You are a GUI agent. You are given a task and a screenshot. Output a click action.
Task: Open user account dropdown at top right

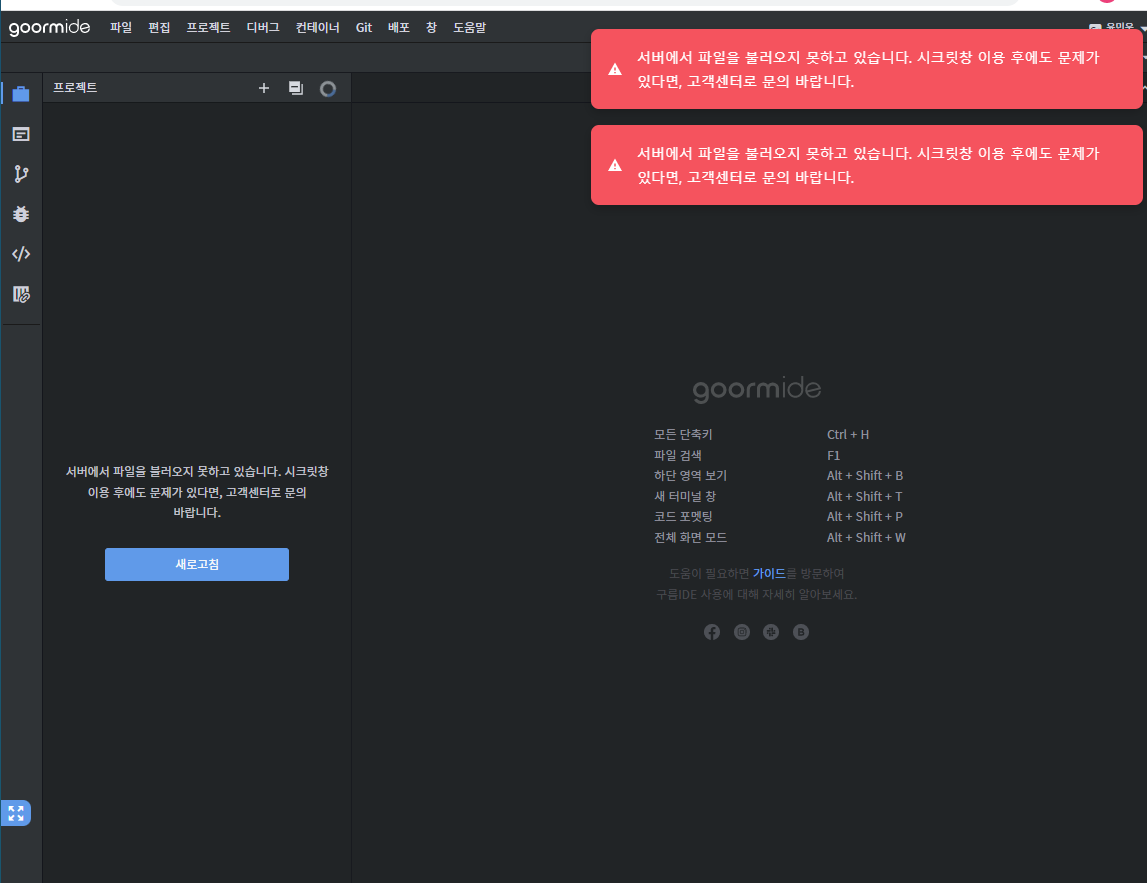[1118, 26]
